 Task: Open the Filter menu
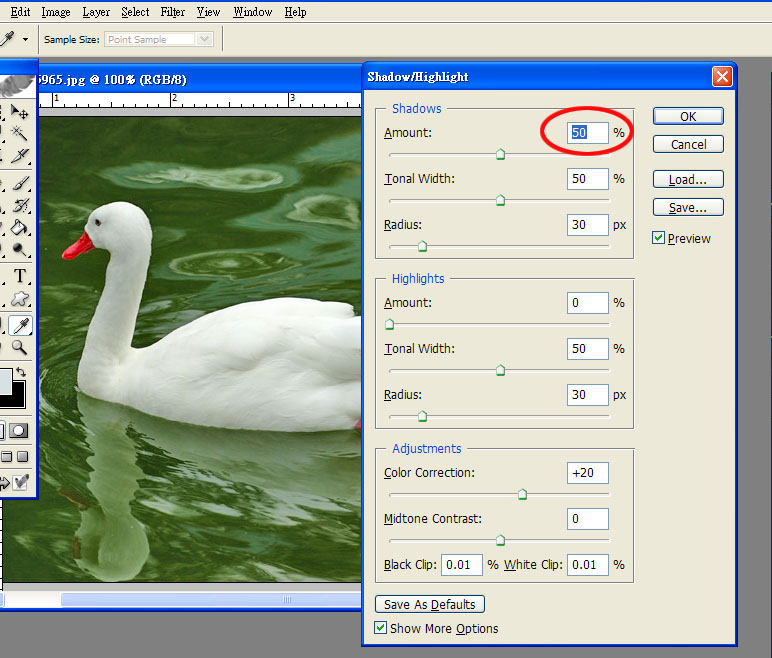click(x=173, y=12)
